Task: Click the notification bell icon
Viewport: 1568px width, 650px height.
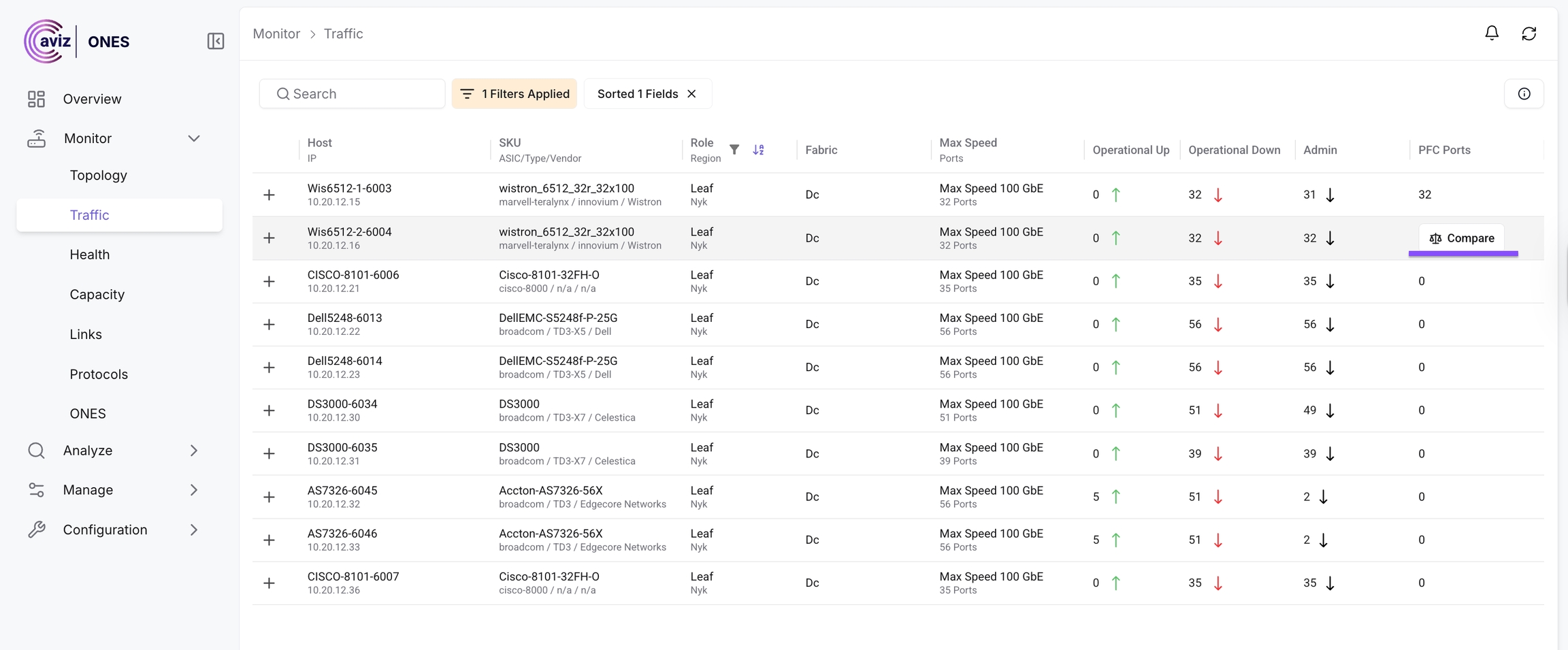Action: (x=1491, y=33)
